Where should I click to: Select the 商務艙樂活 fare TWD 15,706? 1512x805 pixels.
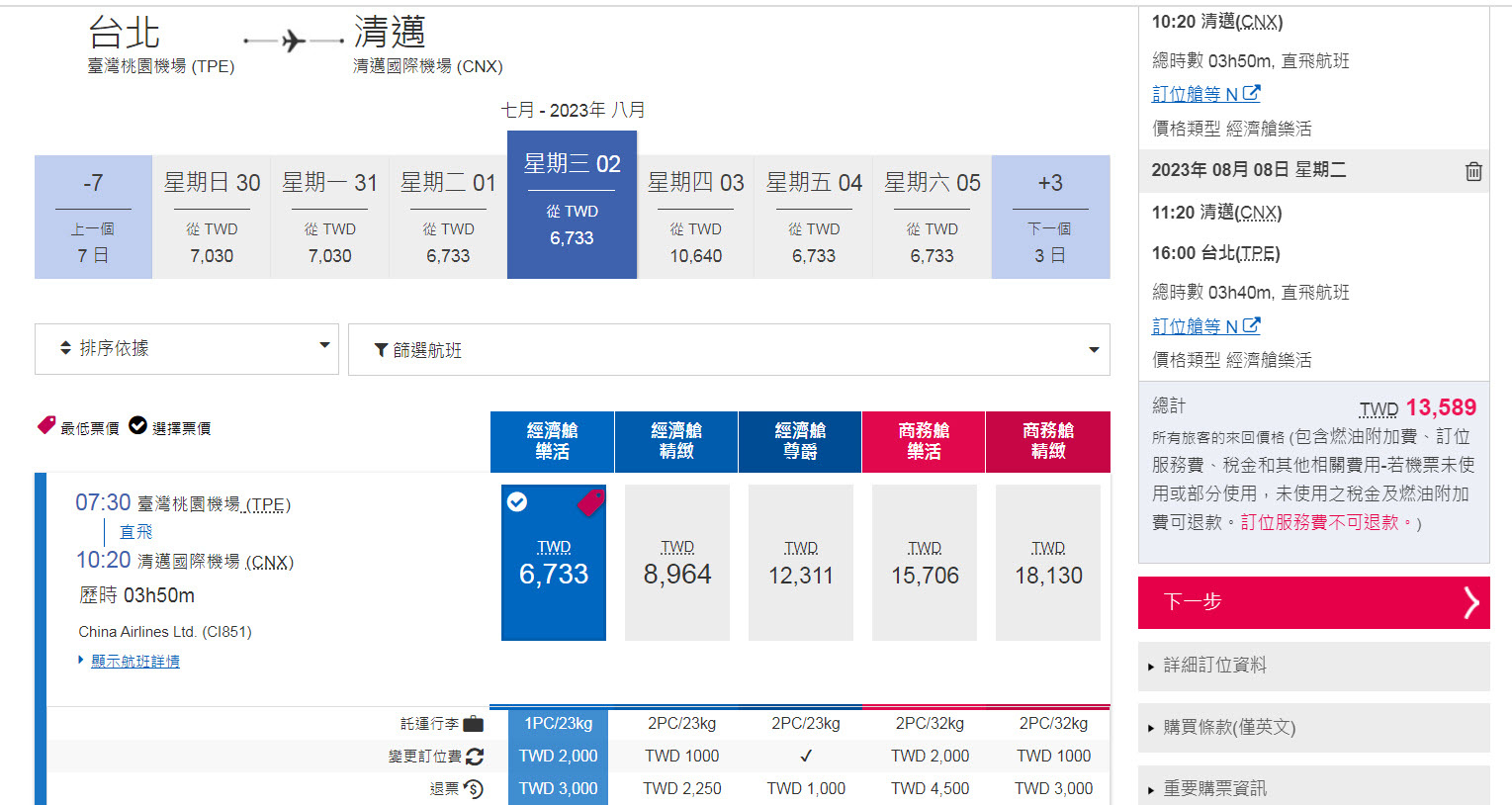925,563
